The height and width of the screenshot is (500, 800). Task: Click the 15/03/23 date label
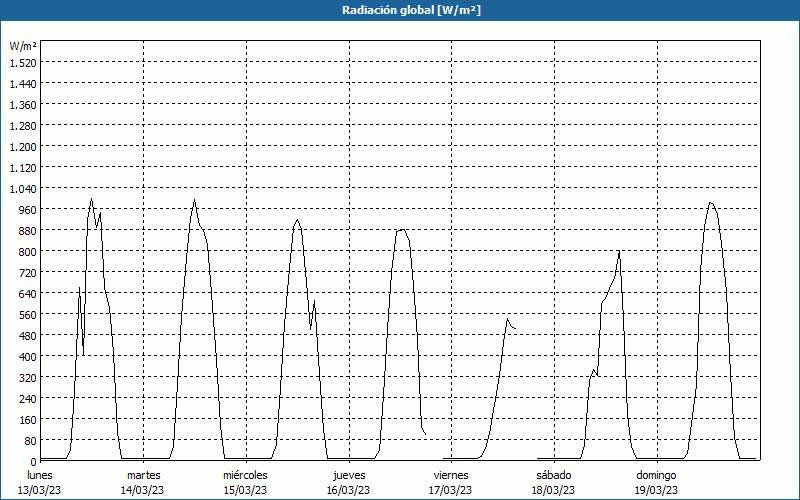coord(245,490)
